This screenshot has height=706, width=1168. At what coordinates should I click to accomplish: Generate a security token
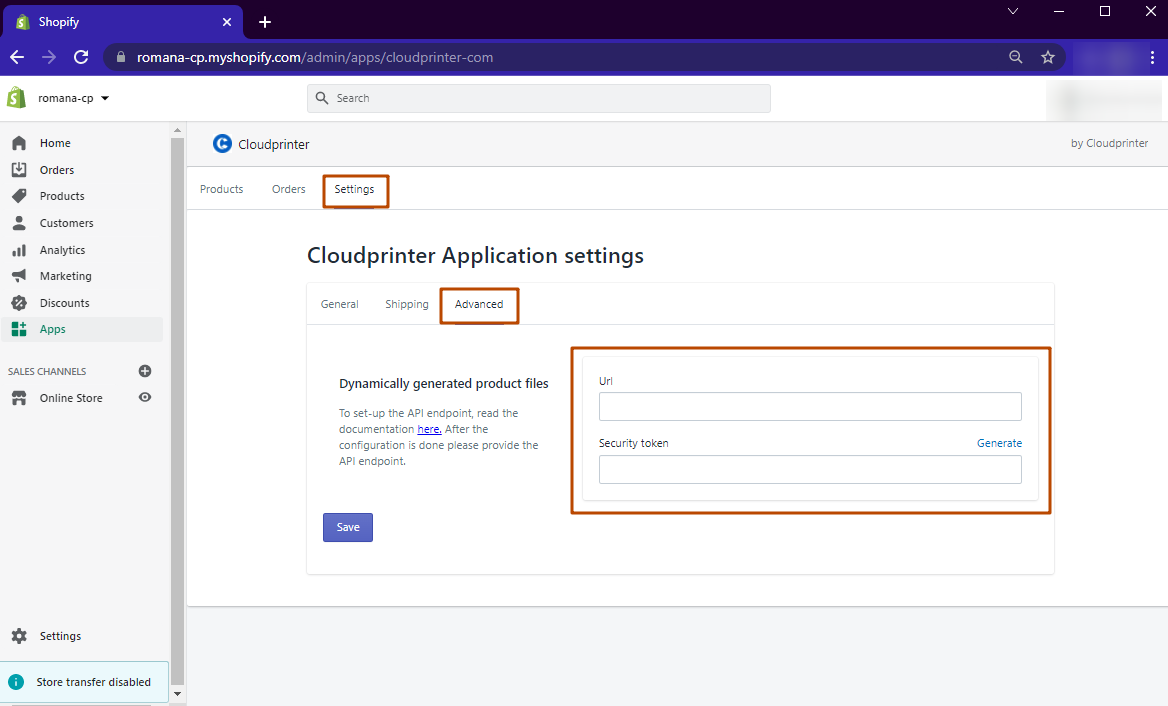(999, 443)
